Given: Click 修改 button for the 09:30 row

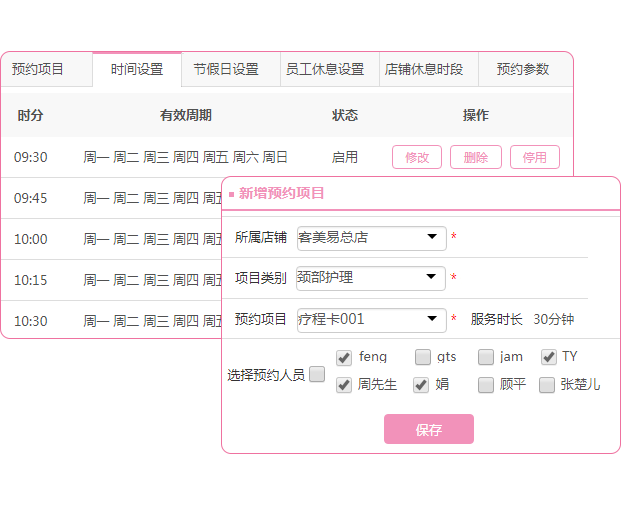Looking at the screenshot, I should click(417, 157).
